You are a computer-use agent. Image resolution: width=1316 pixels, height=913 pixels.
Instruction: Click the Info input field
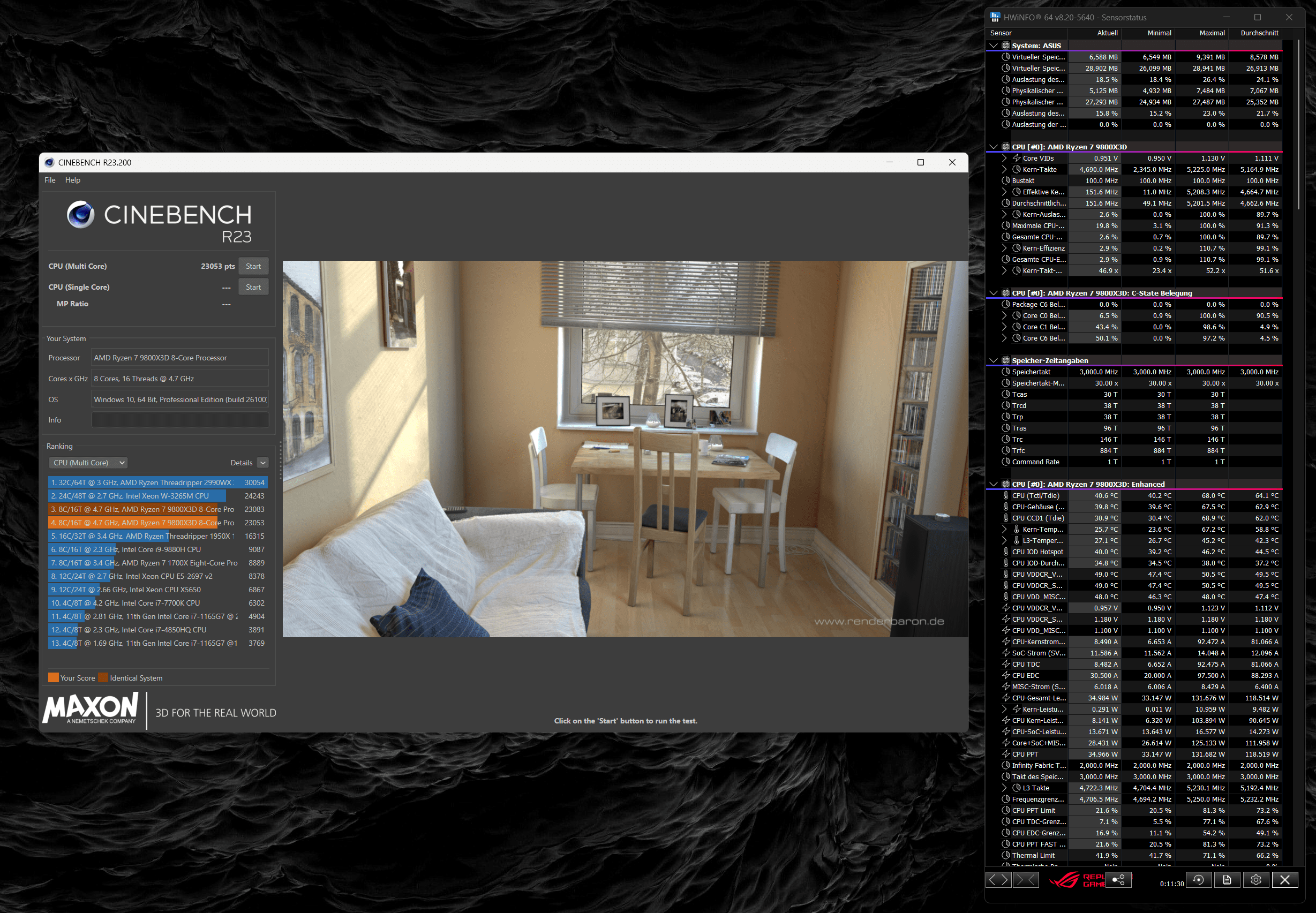point(179,420)
